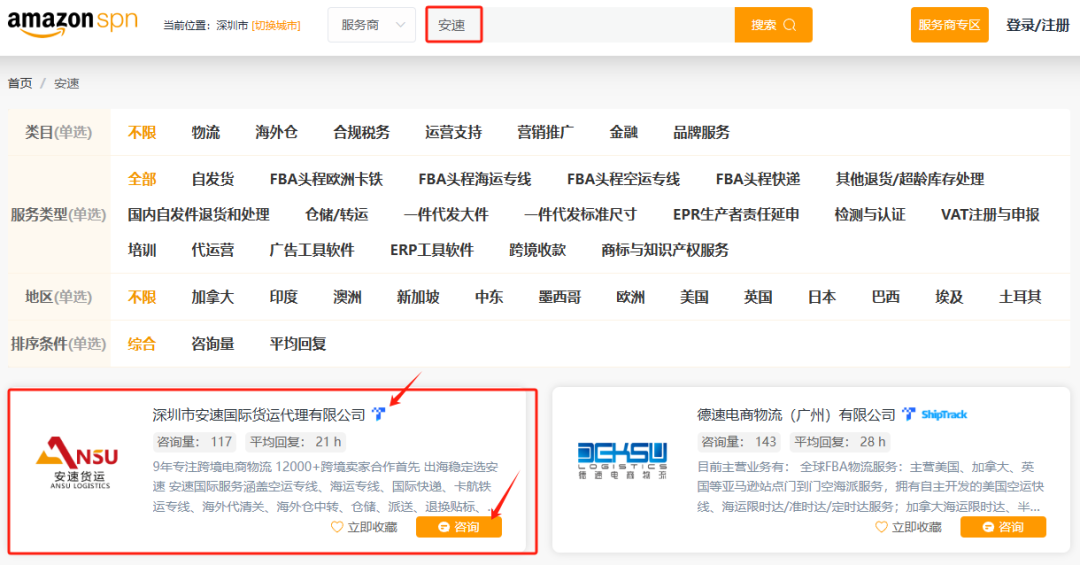This screenshot has width=1080, height=565.
Task: Filter region by 埃及
Action: (949, 297)
